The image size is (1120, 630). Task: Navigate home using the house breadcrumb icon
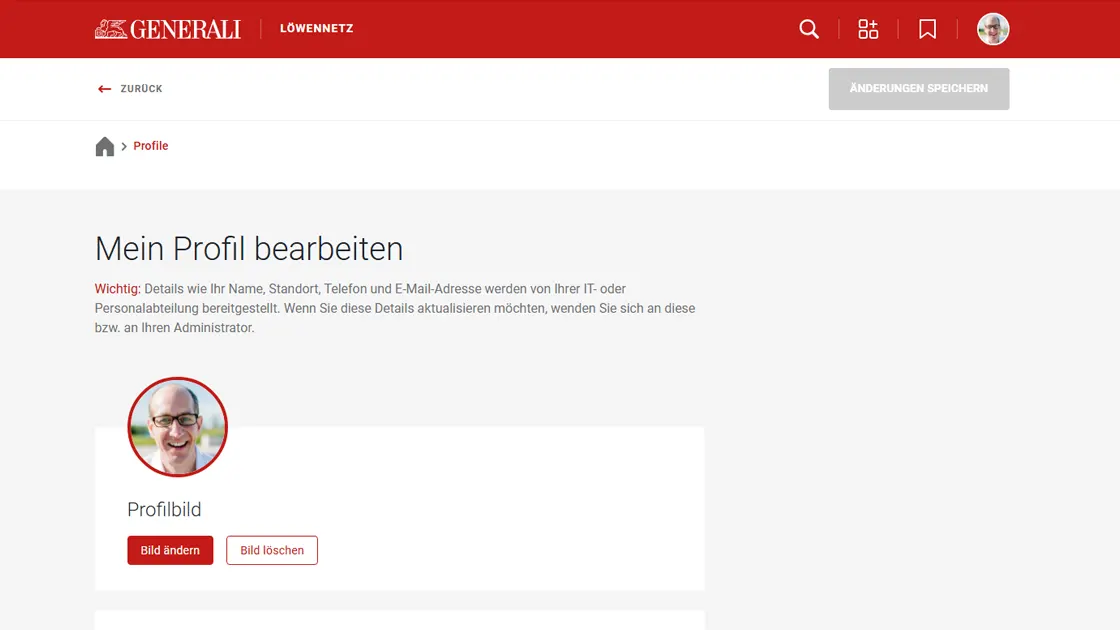105,145
